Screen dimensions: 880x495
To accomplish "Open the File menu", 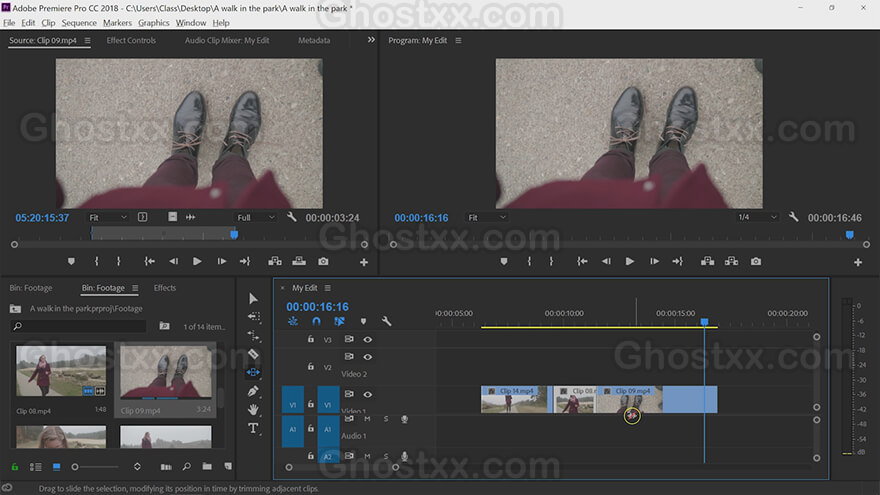I will tap(9, 23).
